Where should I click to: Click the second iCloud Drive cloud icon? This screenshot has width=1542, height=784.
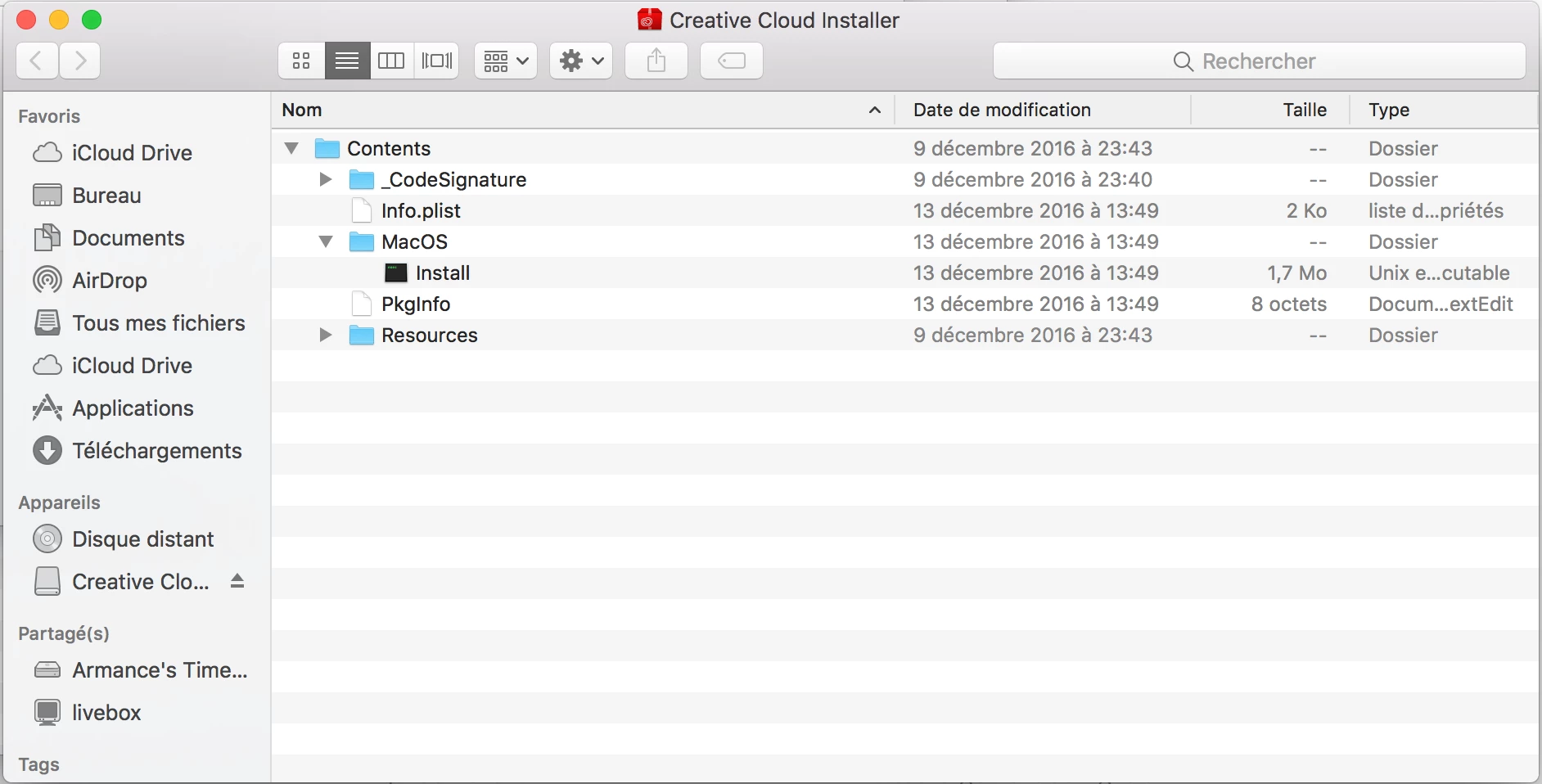point(47,366)
